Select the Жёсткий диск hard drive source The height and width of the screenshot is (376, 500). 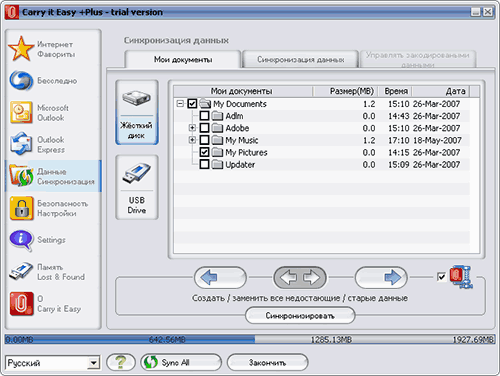[x=137, y=112]
